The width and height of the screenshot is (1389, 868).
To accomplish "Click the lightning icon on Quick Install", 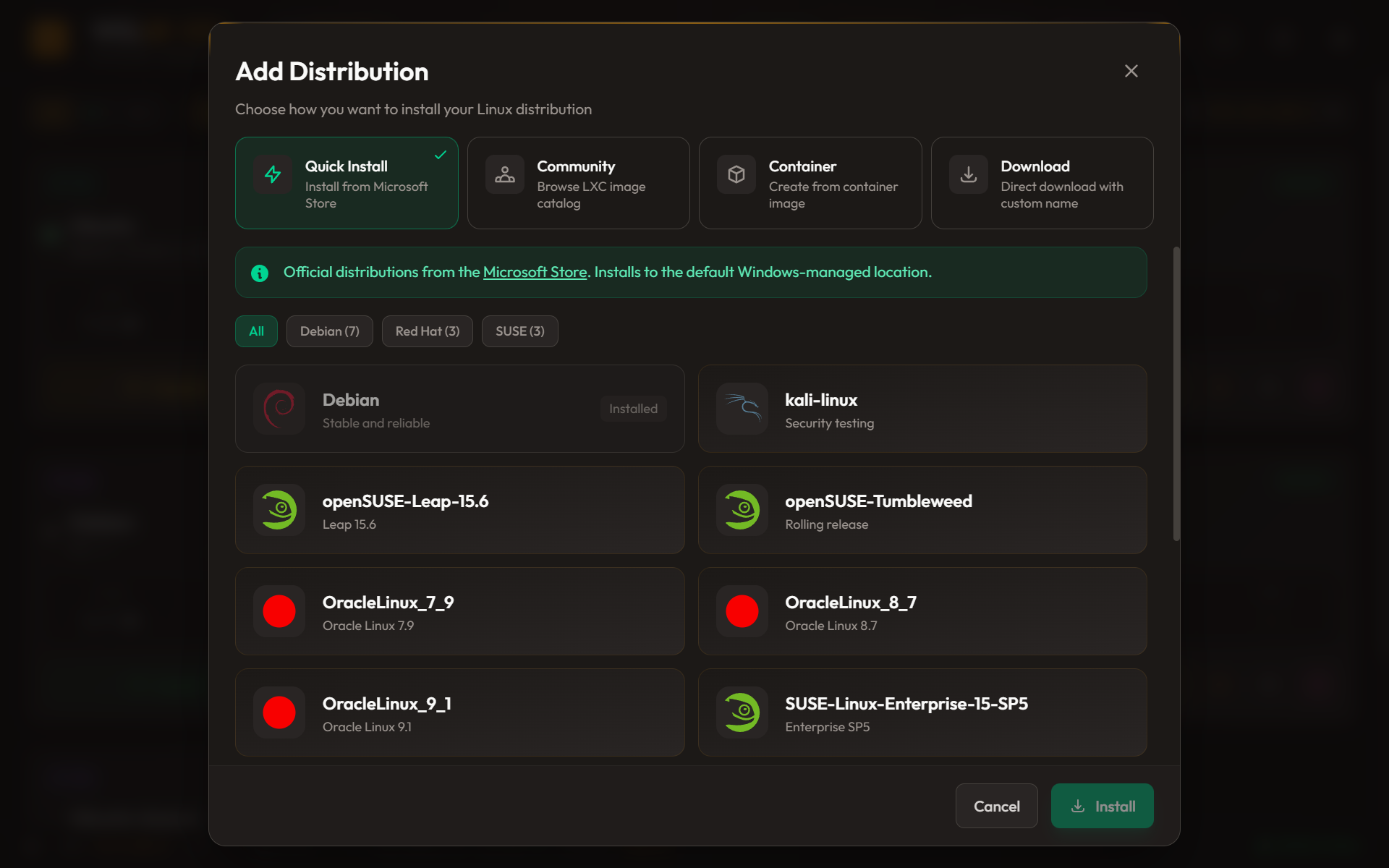I will click(x=273, y=174).
